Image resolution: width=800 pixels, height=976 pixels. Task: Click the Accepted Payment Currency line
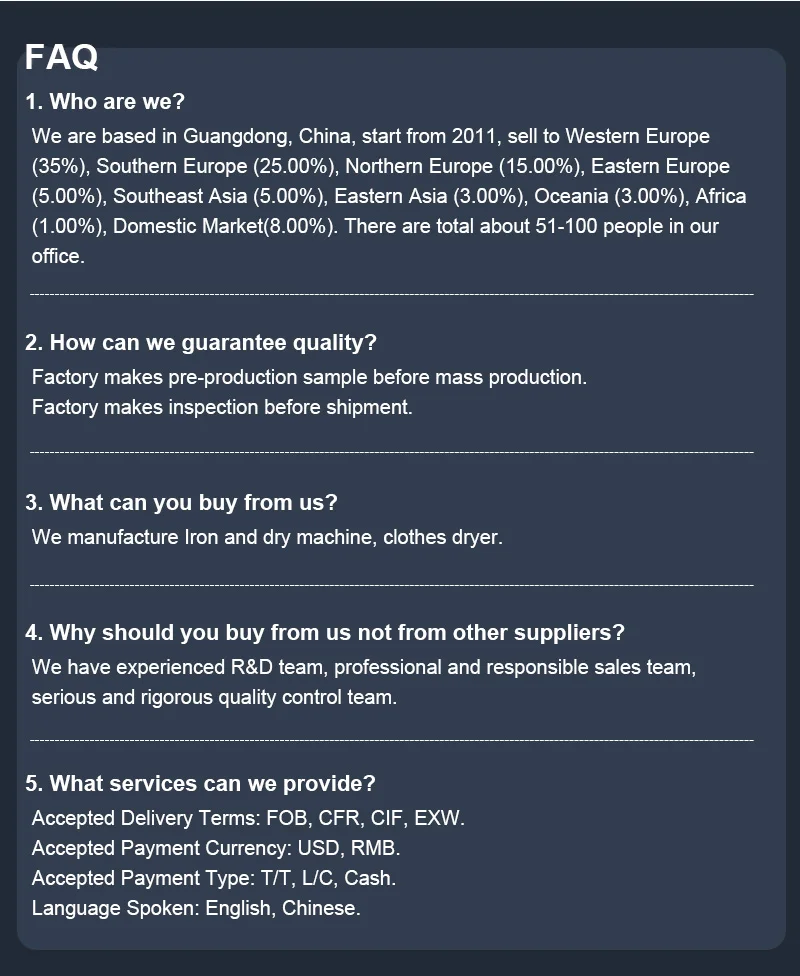click(216, 848)
